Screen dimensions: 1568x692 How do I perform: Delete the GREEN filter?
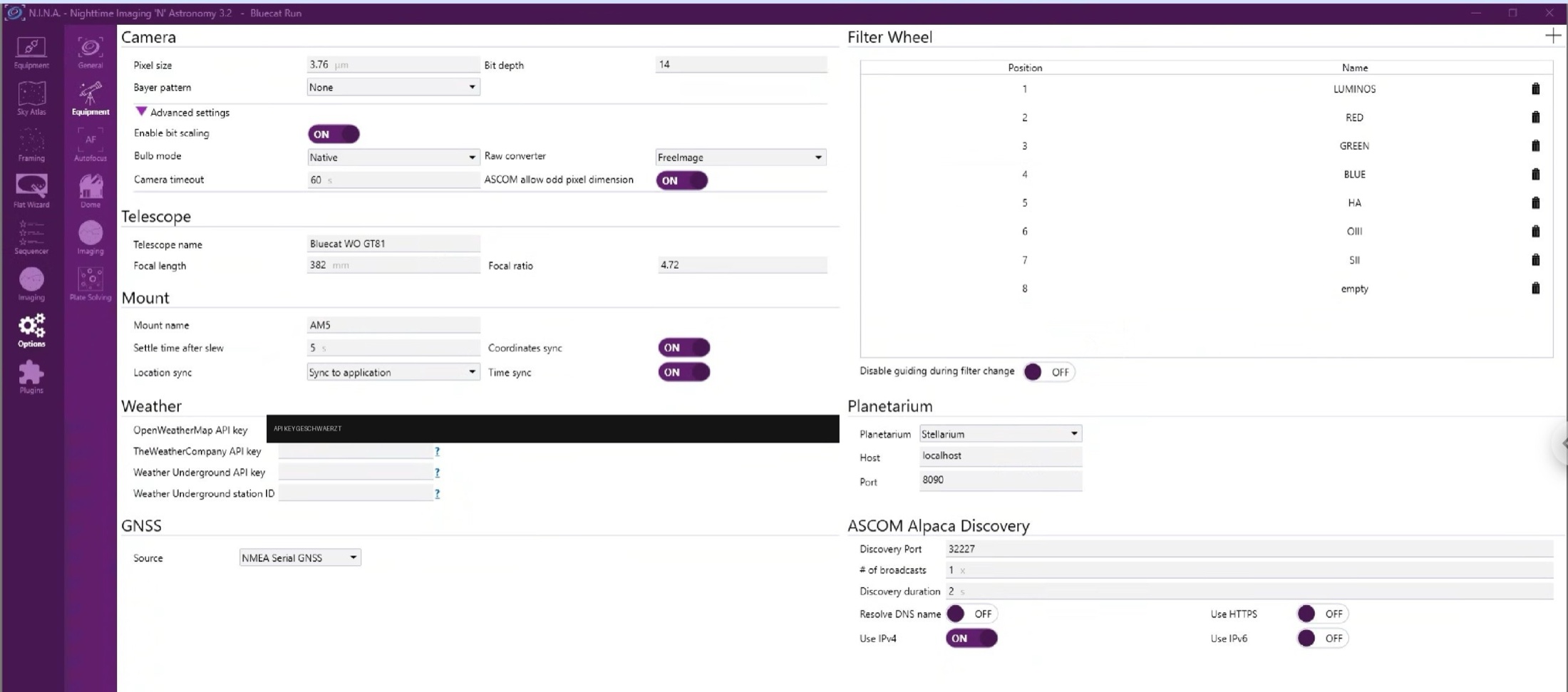(x=1536, y=146)
